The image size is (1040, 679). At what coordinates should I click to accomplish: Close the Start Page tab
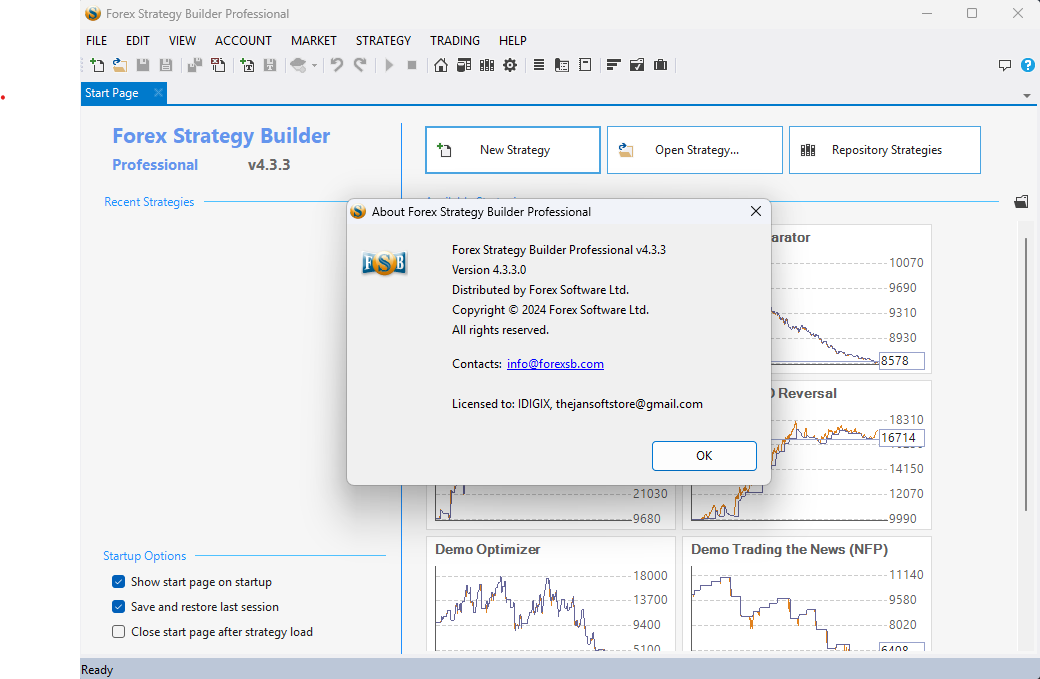pos(158,93)
